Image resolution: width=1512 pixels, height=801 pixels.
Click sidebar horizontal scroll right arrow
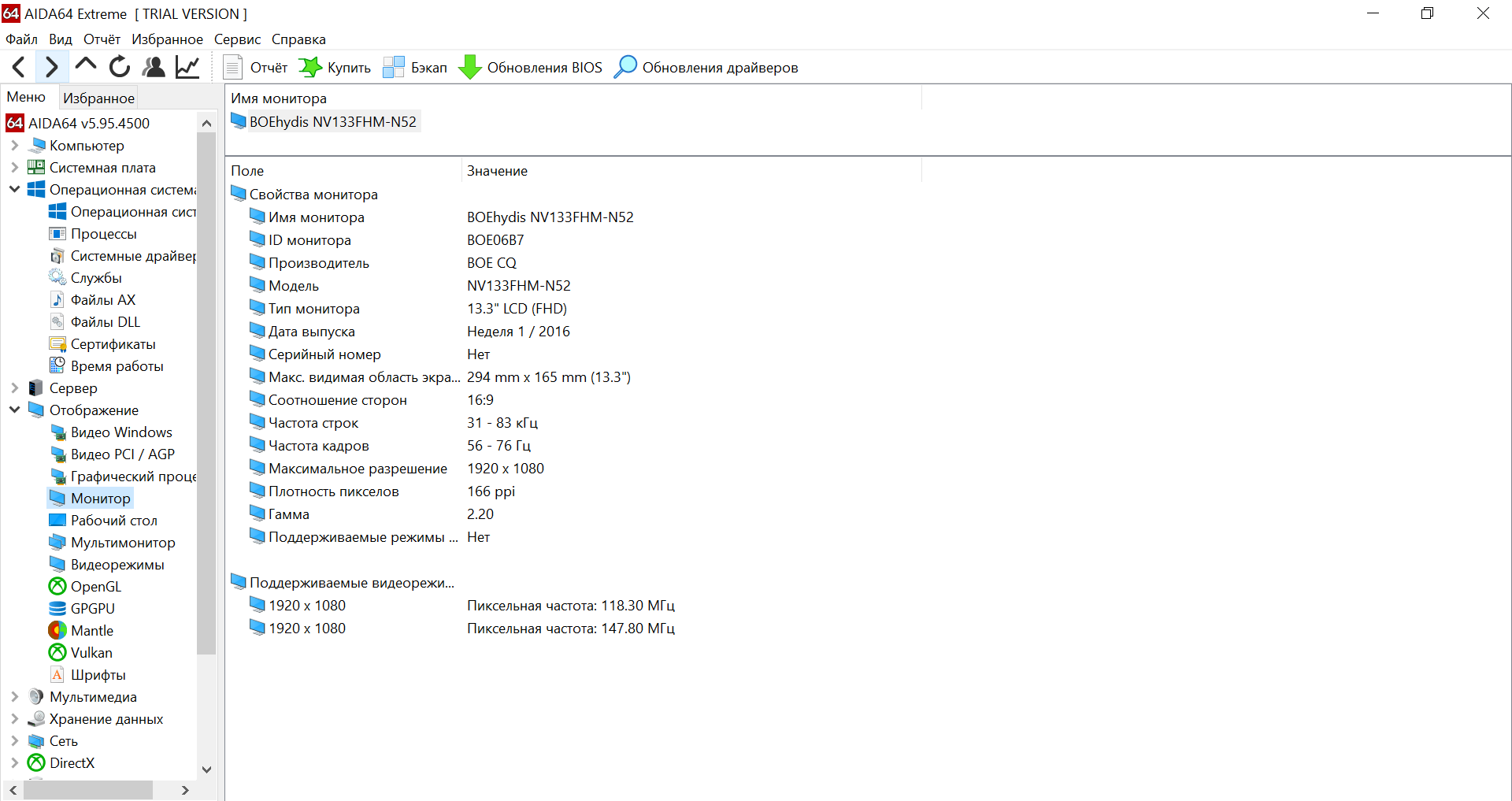(185, 790)
